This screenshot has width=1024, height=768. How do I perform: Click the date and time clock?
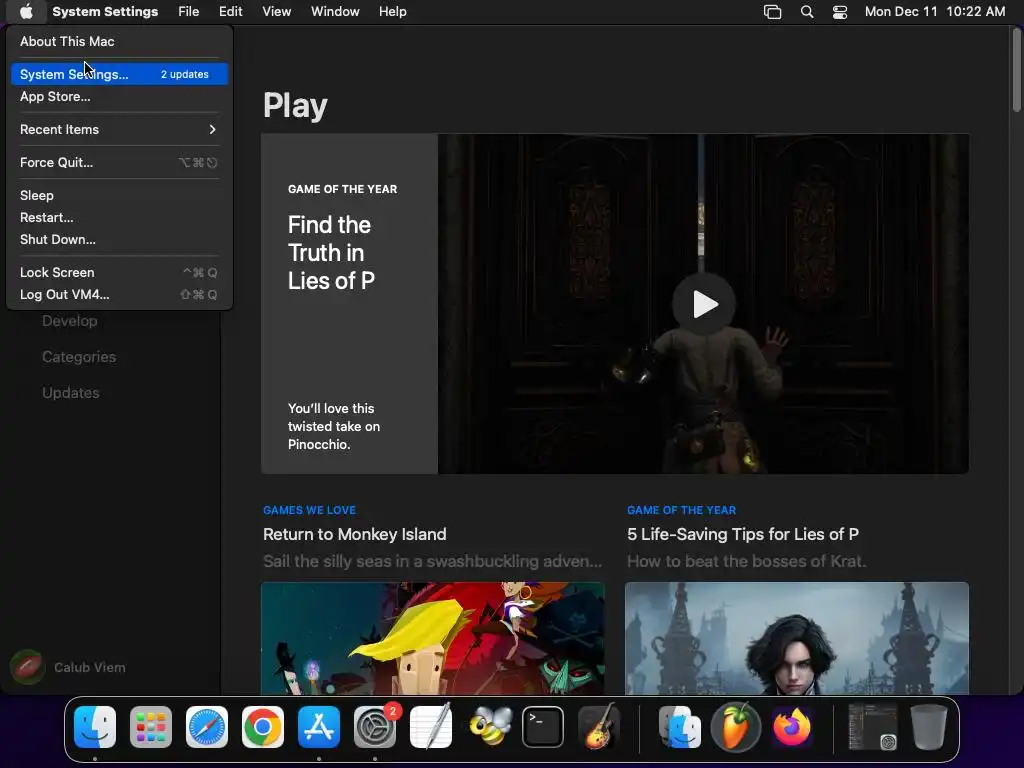click(935, 12)
